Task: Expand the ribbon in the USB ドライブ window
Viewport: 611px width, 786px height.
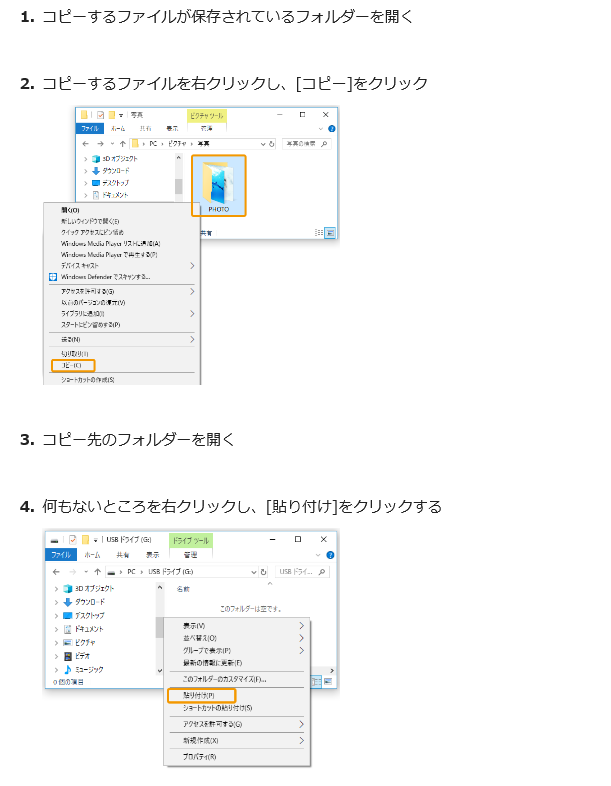Action: 318,555
